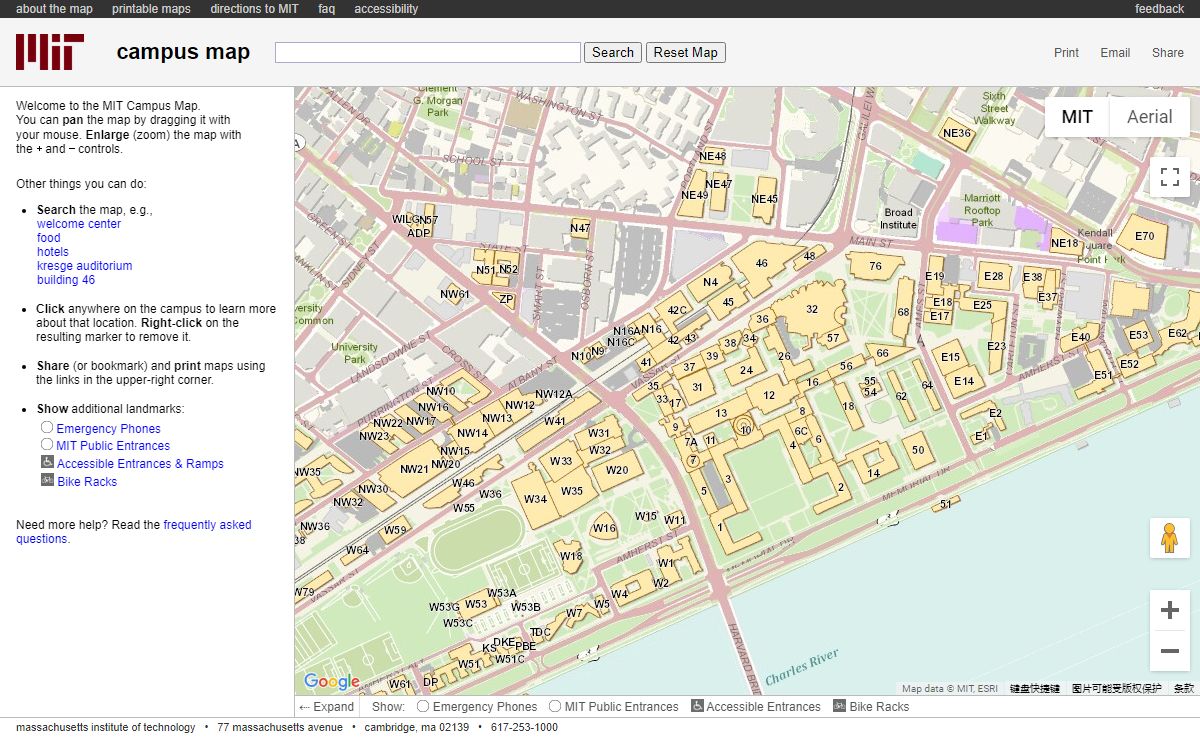
Task: Click building W34 on the map
Action: 535,499
